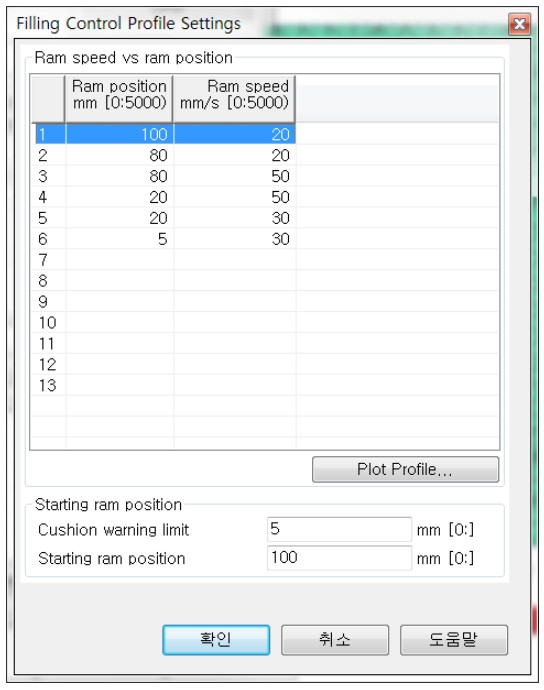Image resolution: width=544 pixels, height=690 pixels.
Task: Select empty ram position cell in row 7
Action: coord(119,260)
